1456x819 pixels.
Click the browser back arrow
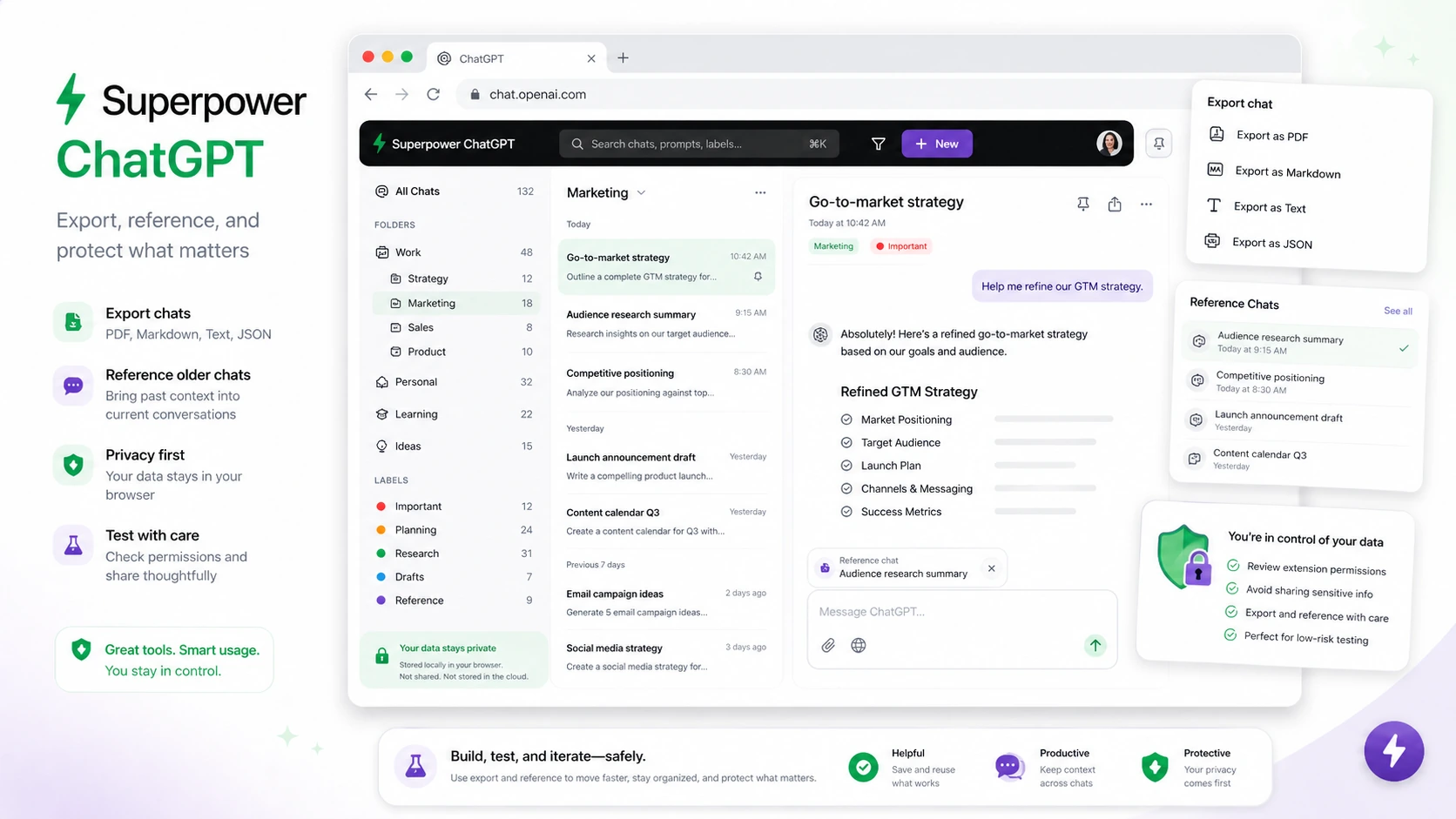click(371, 94)
